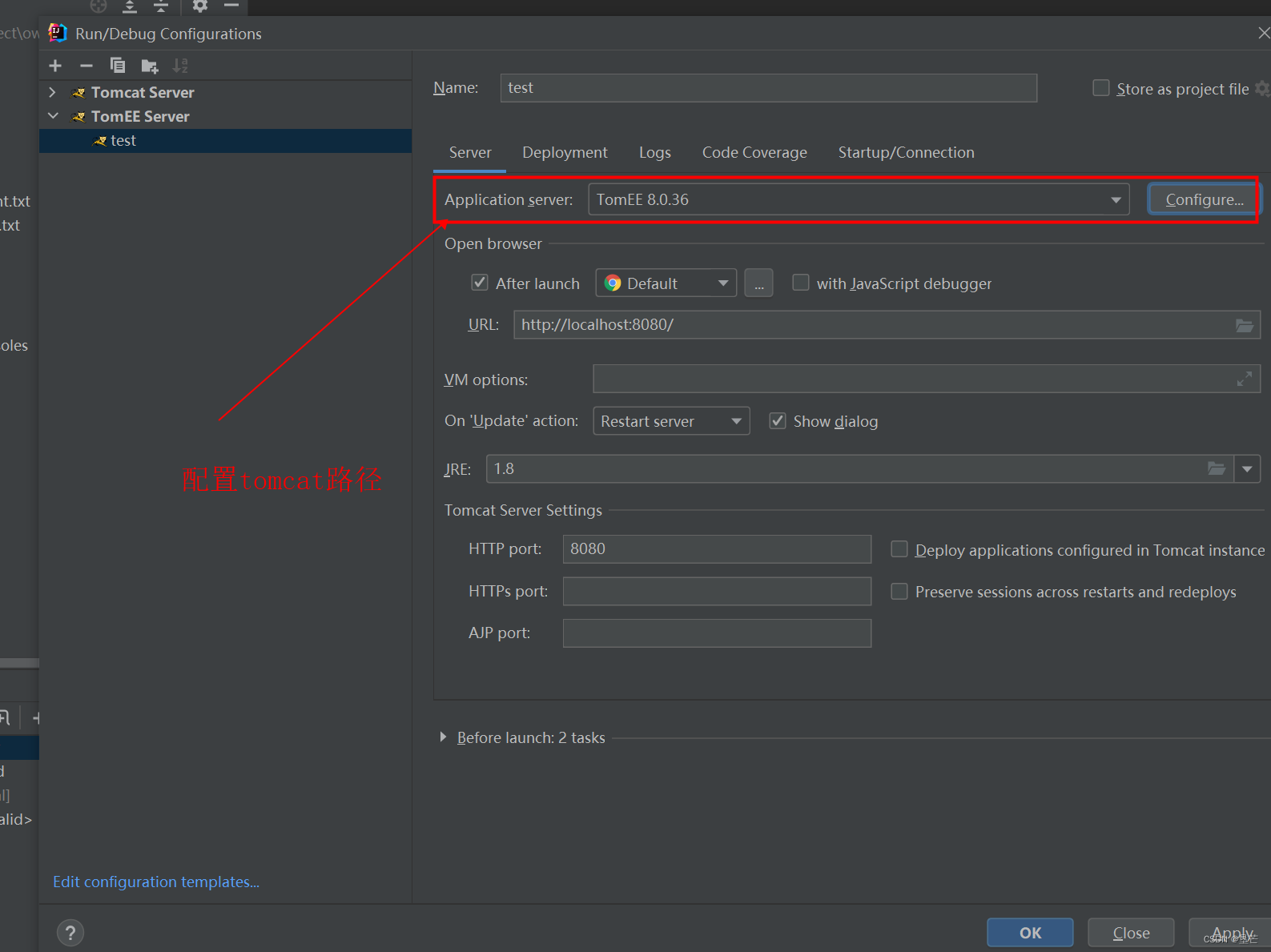Select Tomcat Server tree label
Image resolution: width=1271 pixels, height=952 pixels.
click(143, 93)
